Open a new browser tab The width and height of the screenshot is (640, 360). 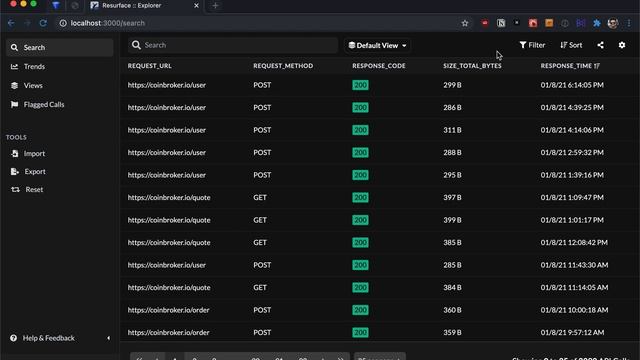click(215, 6)
